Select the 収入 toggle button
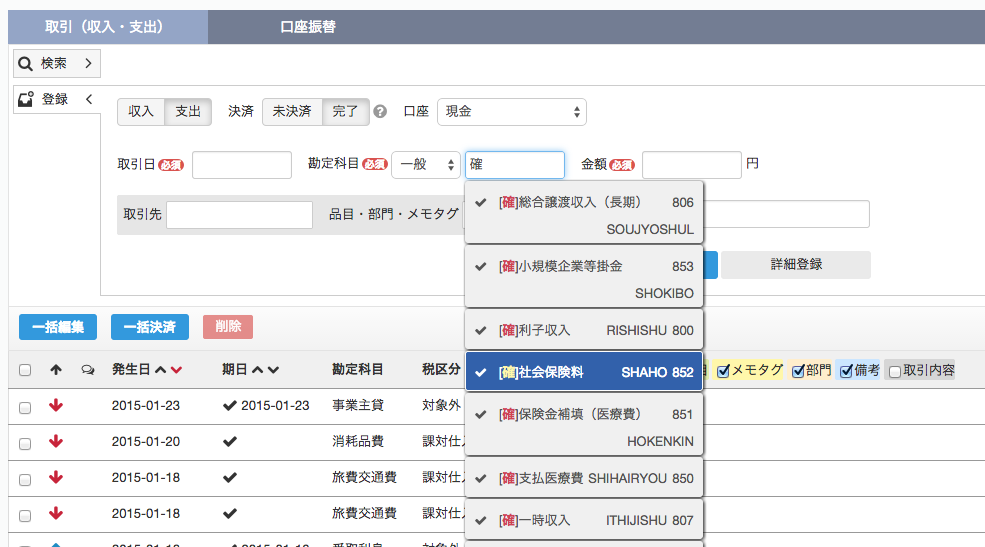This screenshot has width=985, height=547. 141,112
